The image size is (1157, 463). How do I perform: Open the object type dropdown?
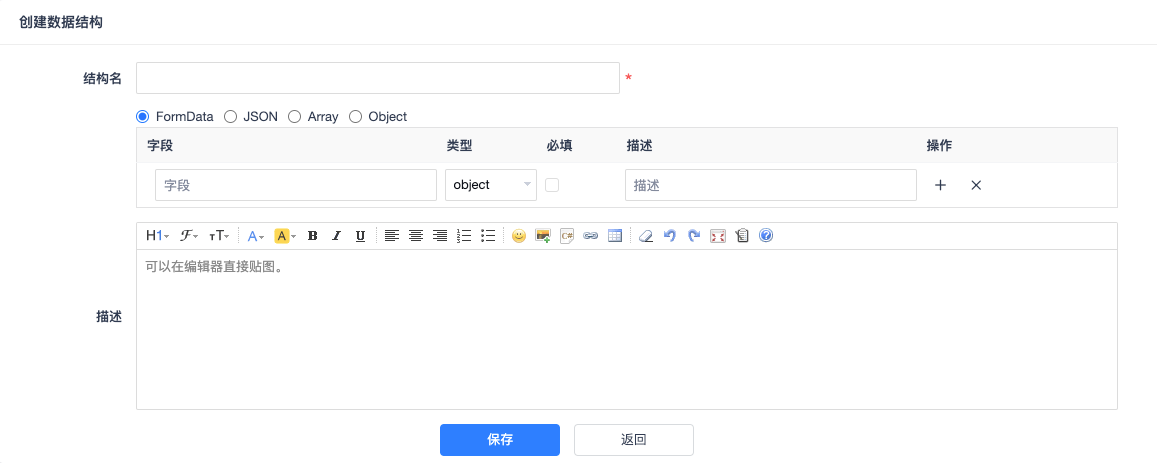click(x=490, y=185)
